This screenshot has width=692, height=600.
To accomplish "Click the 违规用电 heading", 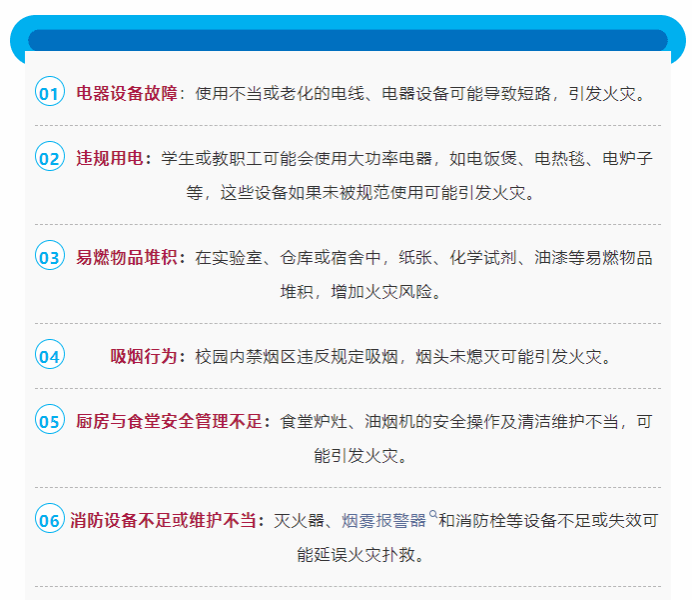I will point(110,158).
